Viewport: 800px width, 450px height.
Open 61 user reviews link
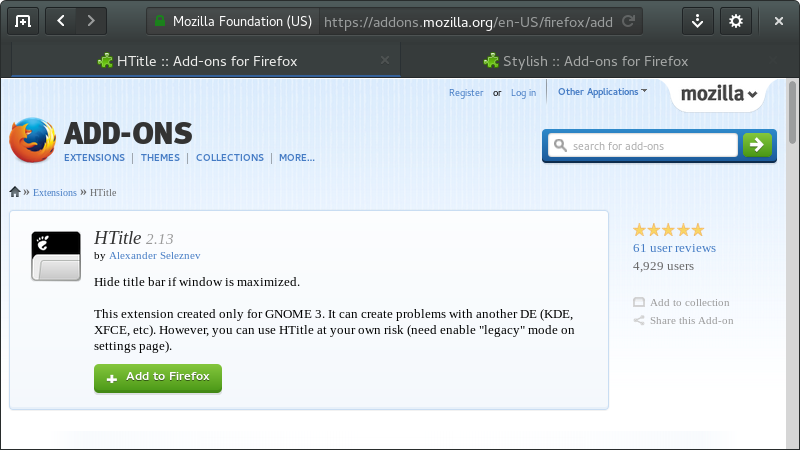(674, 248)
